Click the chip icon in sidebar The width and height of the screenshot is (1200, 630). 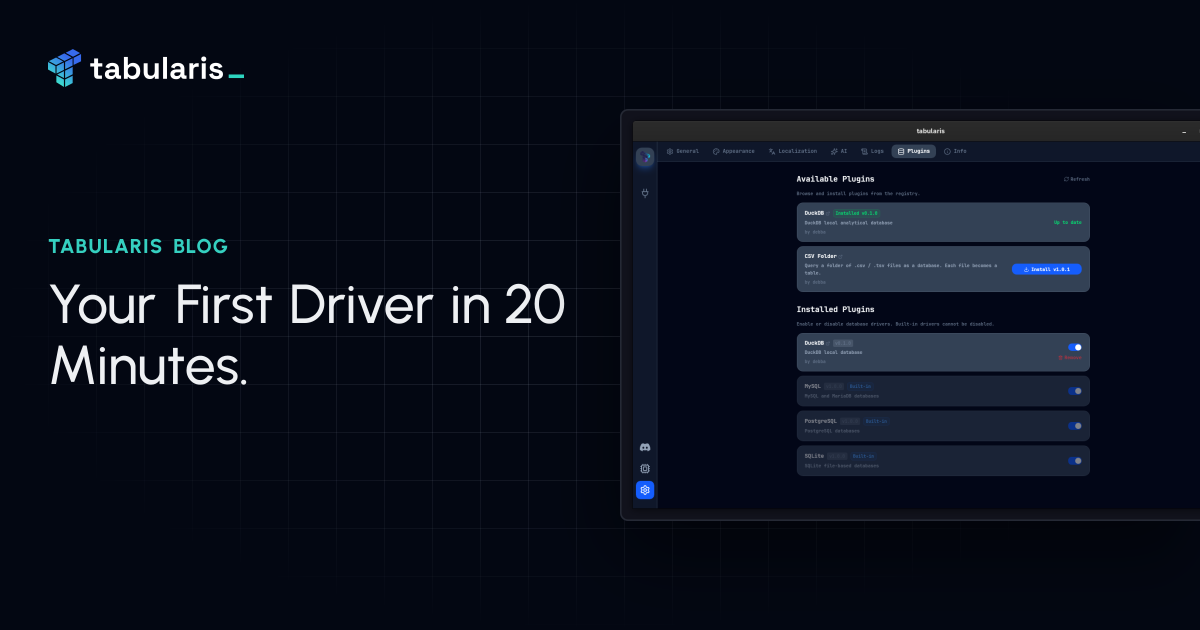[645, 468]
